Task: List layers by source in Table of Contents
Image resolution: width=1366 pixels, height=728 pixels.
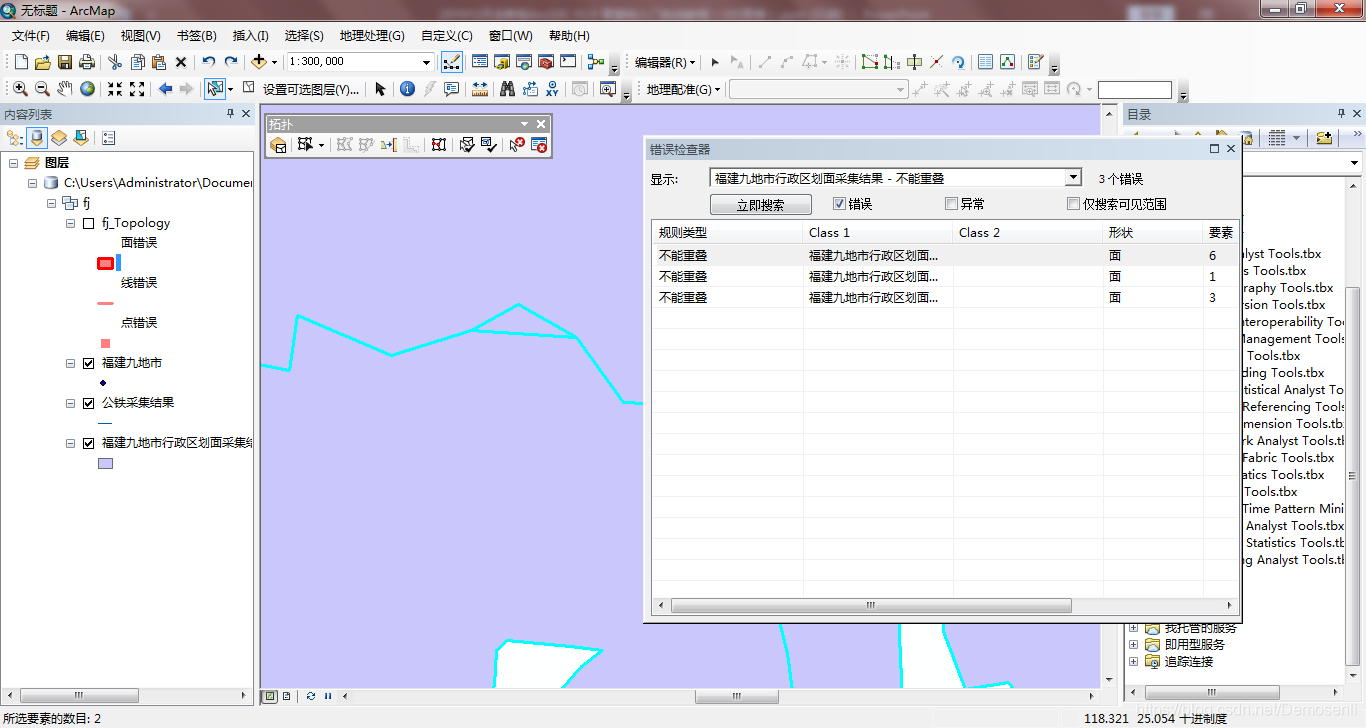Action: coord(38,137)
